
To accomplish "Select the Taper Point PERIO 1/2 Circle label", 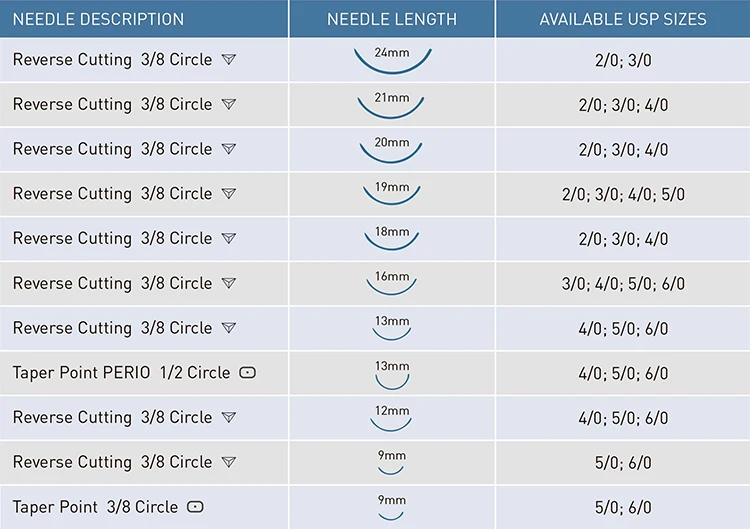I will click(x=121, y=373).
